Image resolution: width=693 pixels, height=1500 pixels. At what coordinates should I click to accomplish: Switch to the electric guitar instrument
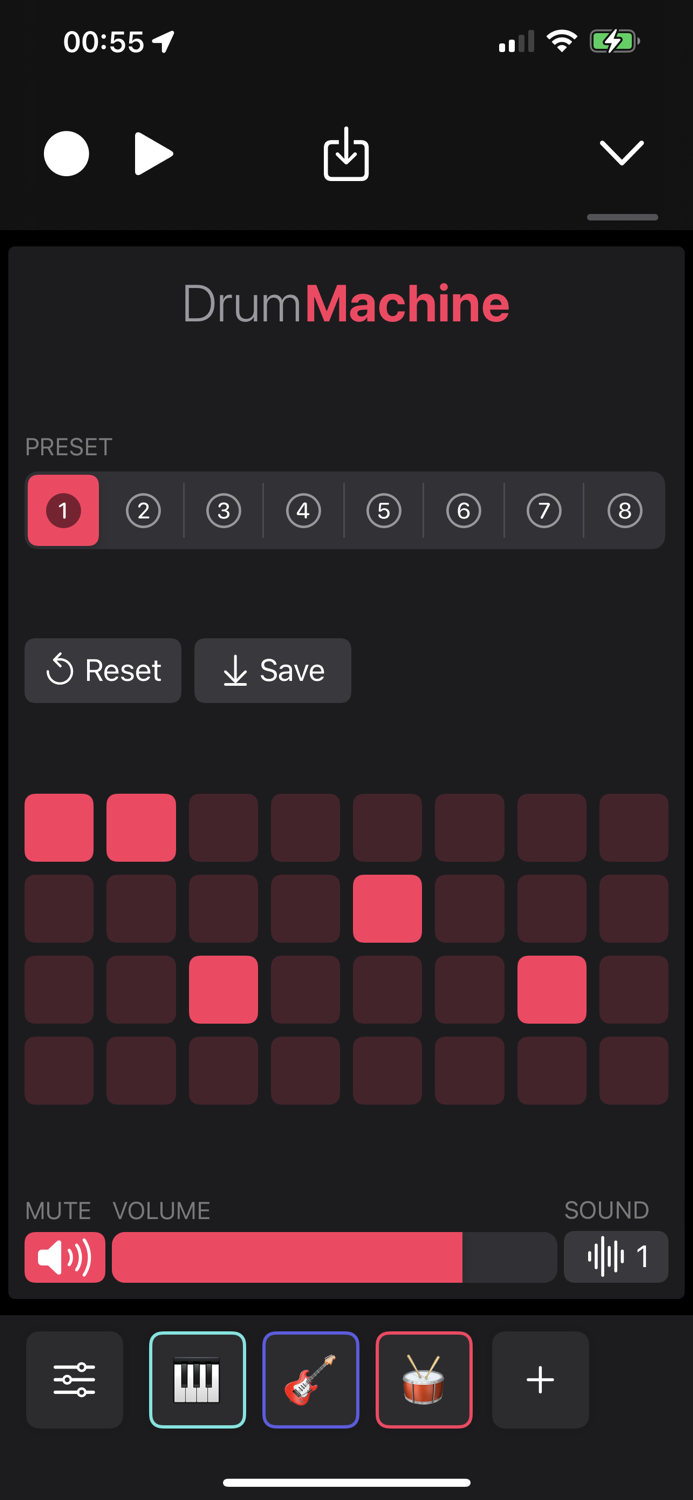310,1380
